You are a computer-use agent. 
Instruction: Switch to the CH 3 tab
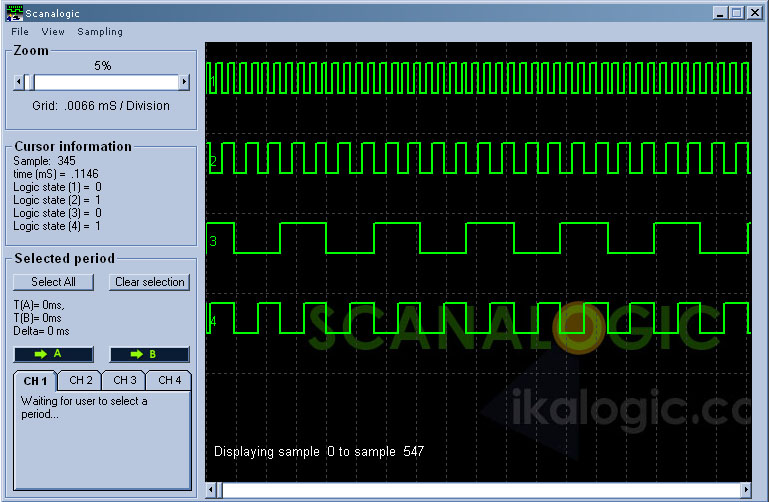click(125, 380)
